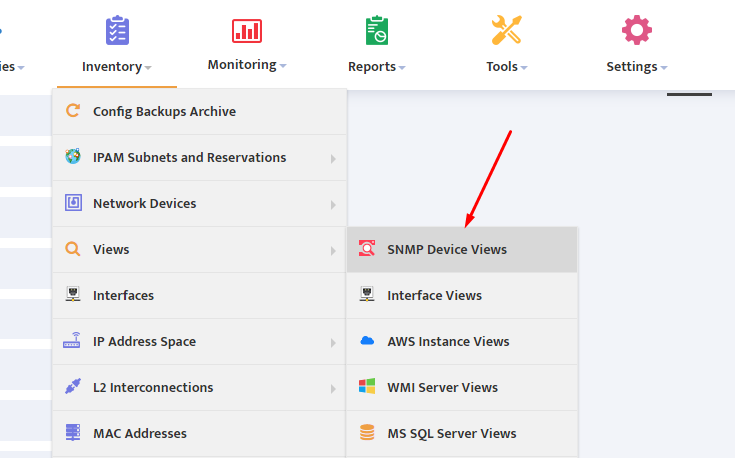Click the green Reports clipboard icon
Image resolution: width=735 pixels, height=458 pixels.
tap(377, 30)
